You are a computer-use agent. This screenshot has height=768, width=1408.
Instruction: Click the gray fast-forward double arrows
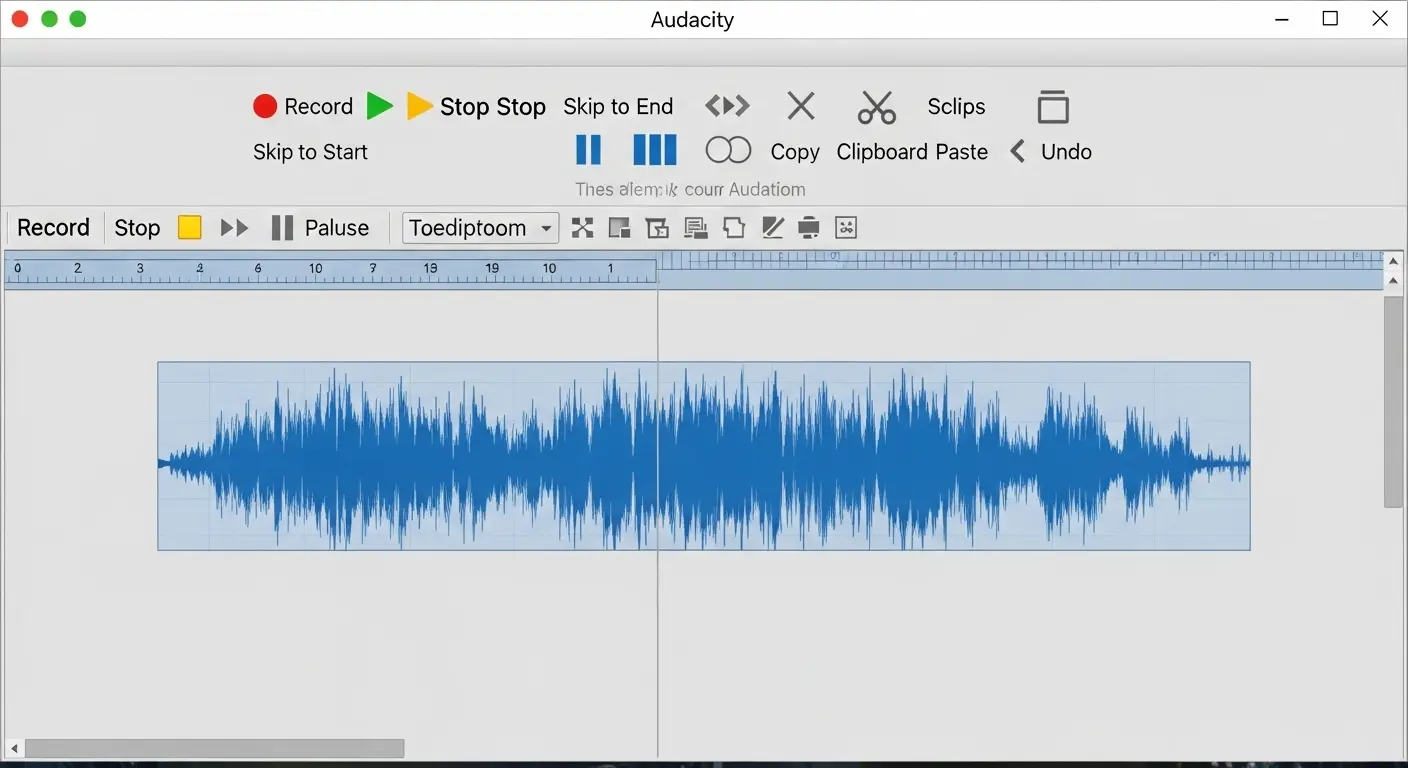(234, 228)
